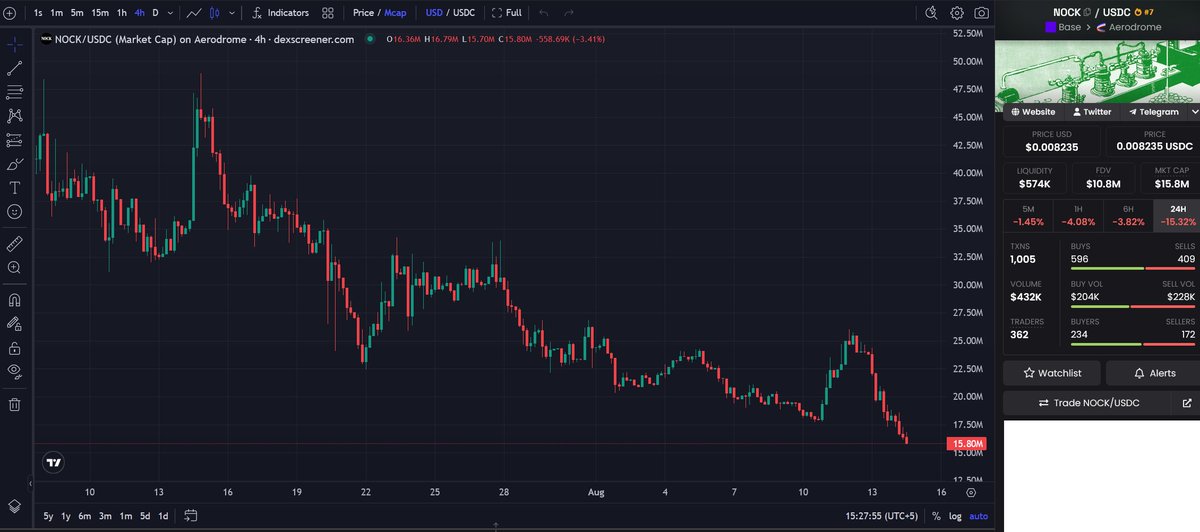
Task: Open the chart patterns tool
Action: [15, 116]
